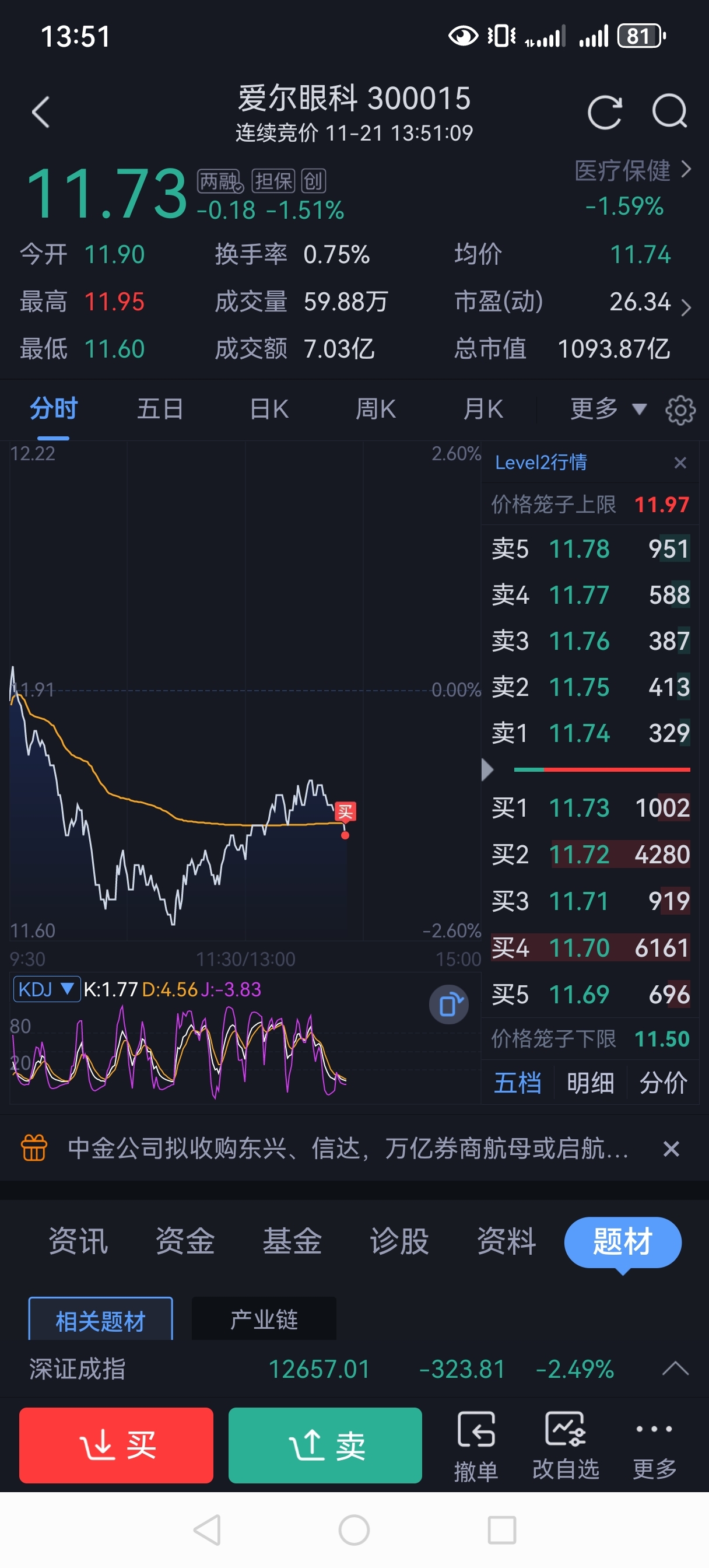Select 产业链 sub-tab
This screenshot has height=1568, width=709.
264,1318
